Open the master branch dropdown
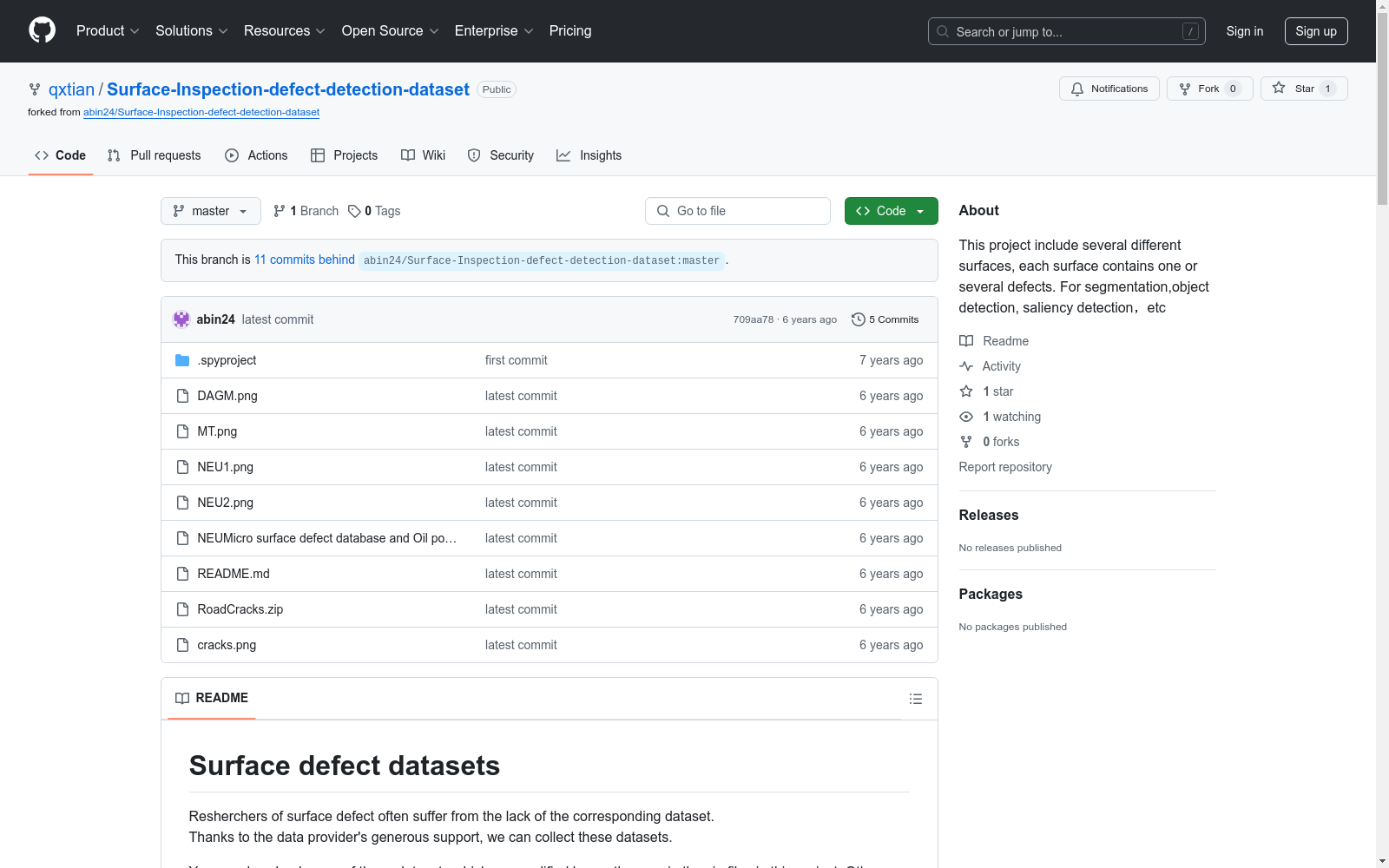This screenshot has height=868, width=1389. [210, 211]
